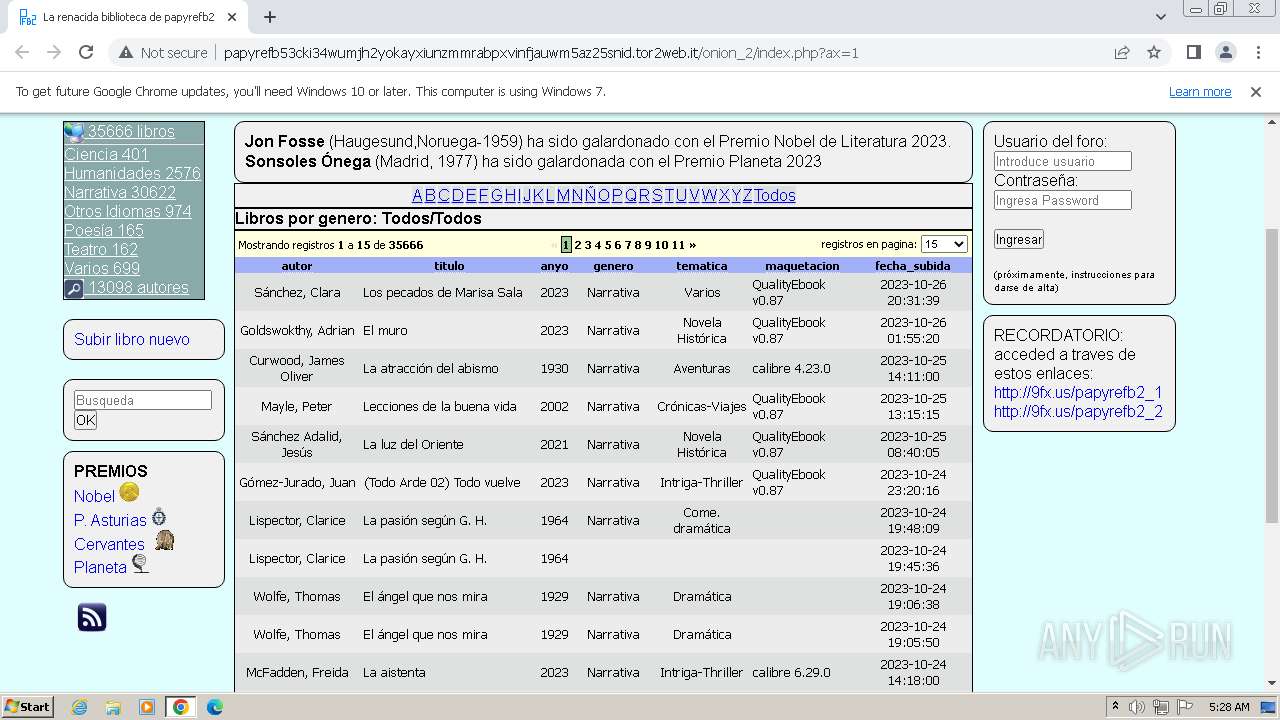The image size is (1280, 720).
Task: Open the file explorer taskbar icon
Action: [x=113, y=707]
